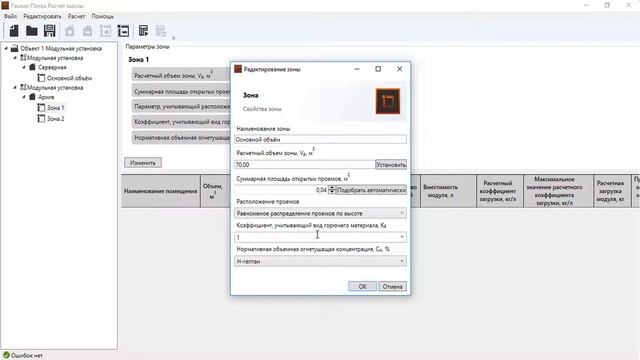The image size is (640, 360).
Task: Adjust the open area 0,04 spinner arrows
Action: [x=332, y=189]
